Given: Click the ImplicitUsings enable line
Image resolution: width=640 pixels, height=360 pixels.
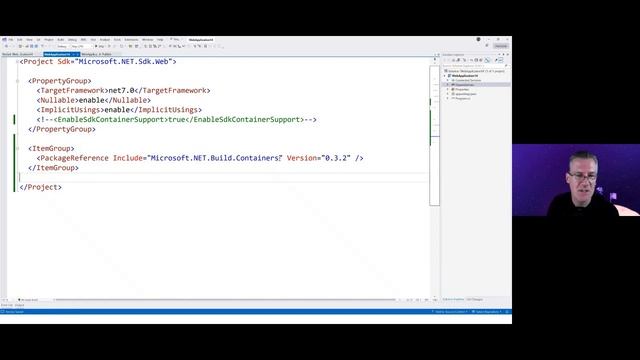Looking at the screenshot, I should point(119,110).
